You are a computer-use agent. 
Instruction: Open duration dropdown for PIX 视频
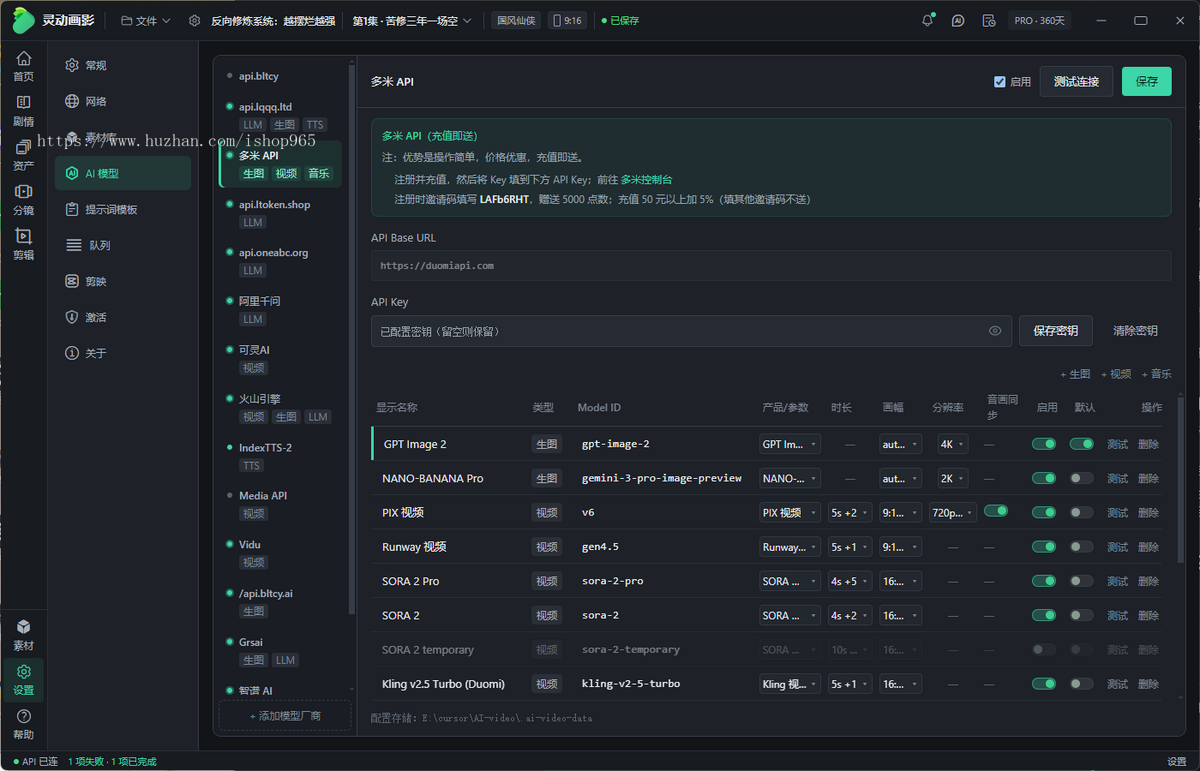pyautogui.click(x=850, y=512)
